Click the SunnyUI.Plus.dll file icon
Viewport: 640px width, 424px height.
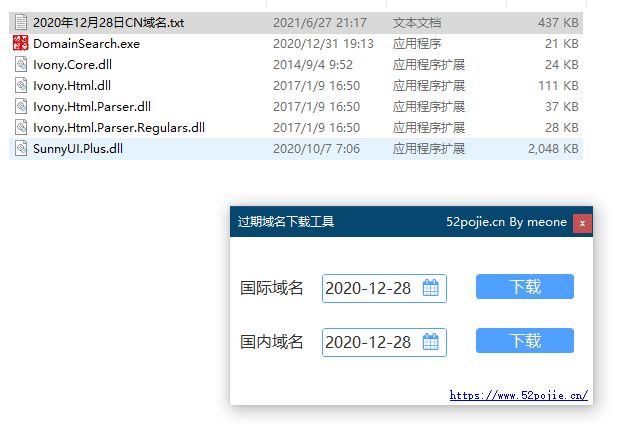(21, 149)
